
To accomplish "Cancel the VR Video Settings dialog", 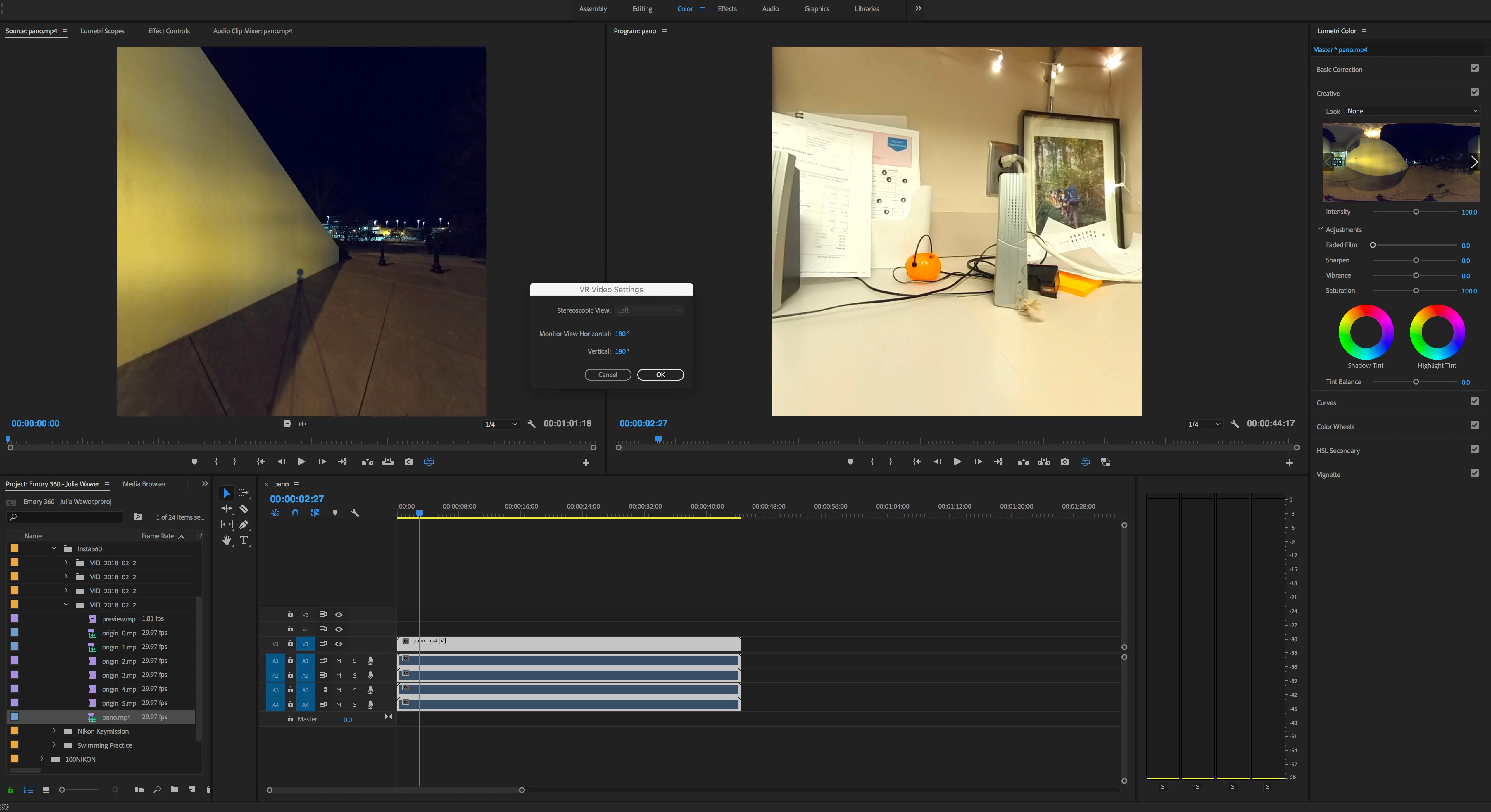I will coord(607,374).
